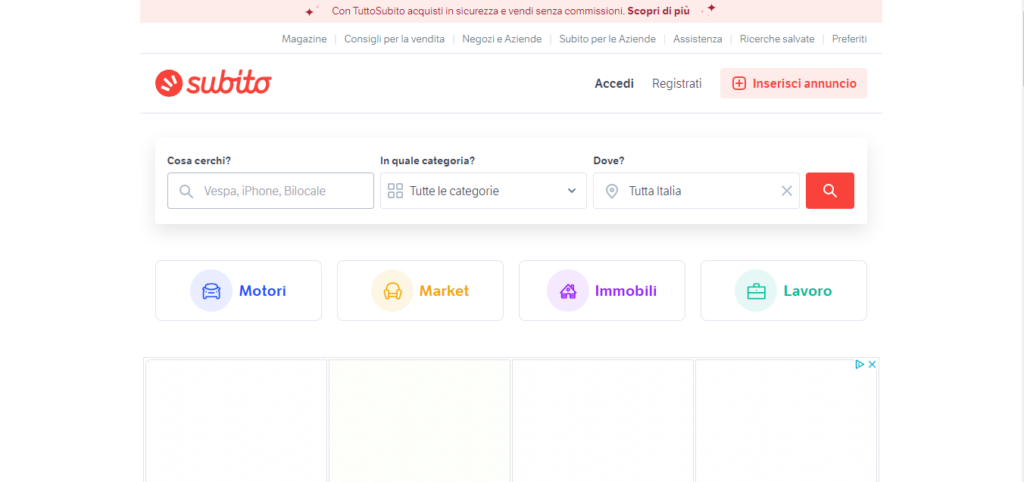Click the grid icon beside 'Tutte le categorie'

pos(395,191)
